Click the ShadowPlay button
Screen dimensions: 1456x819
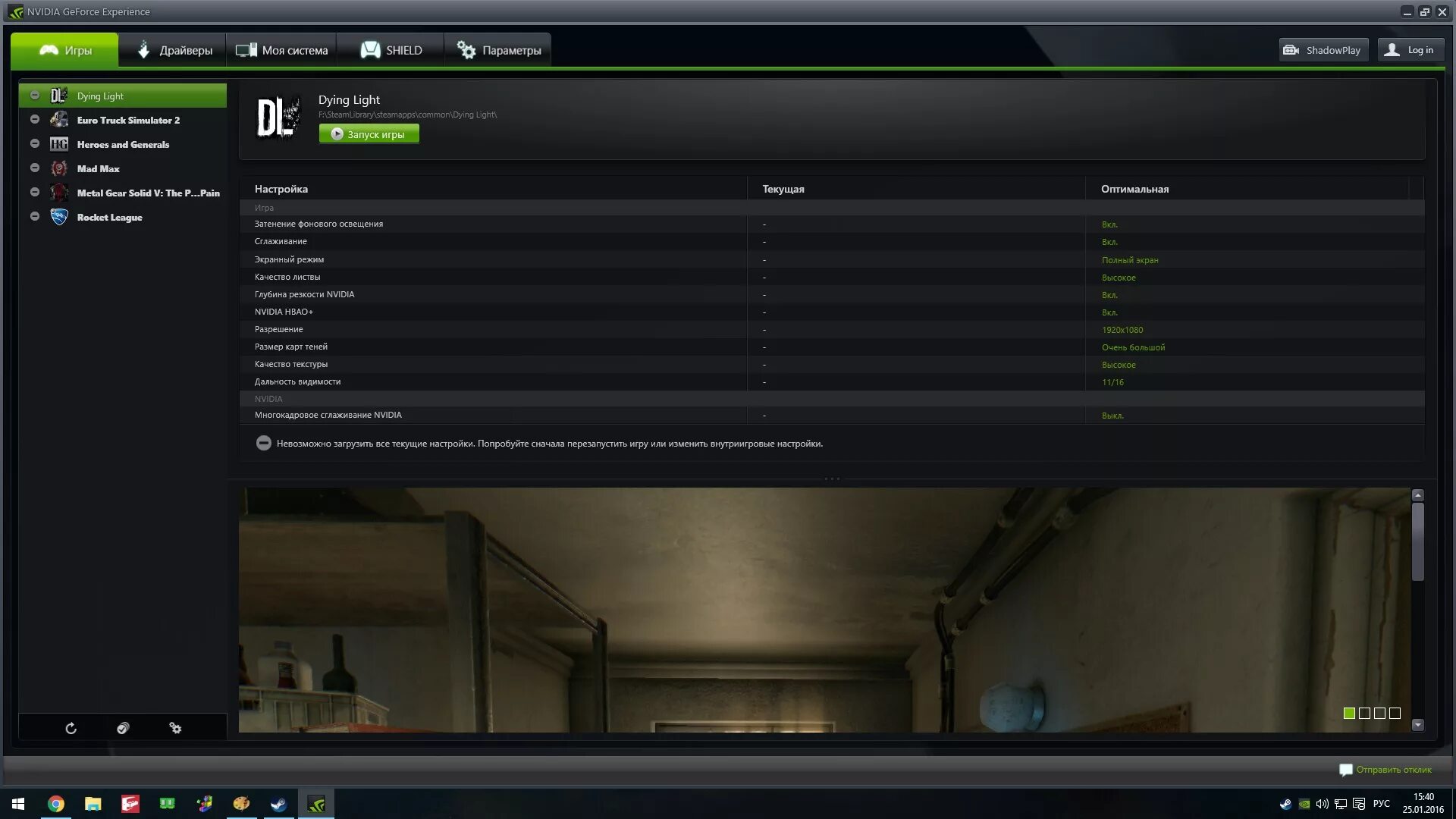tap(1324, 50)
